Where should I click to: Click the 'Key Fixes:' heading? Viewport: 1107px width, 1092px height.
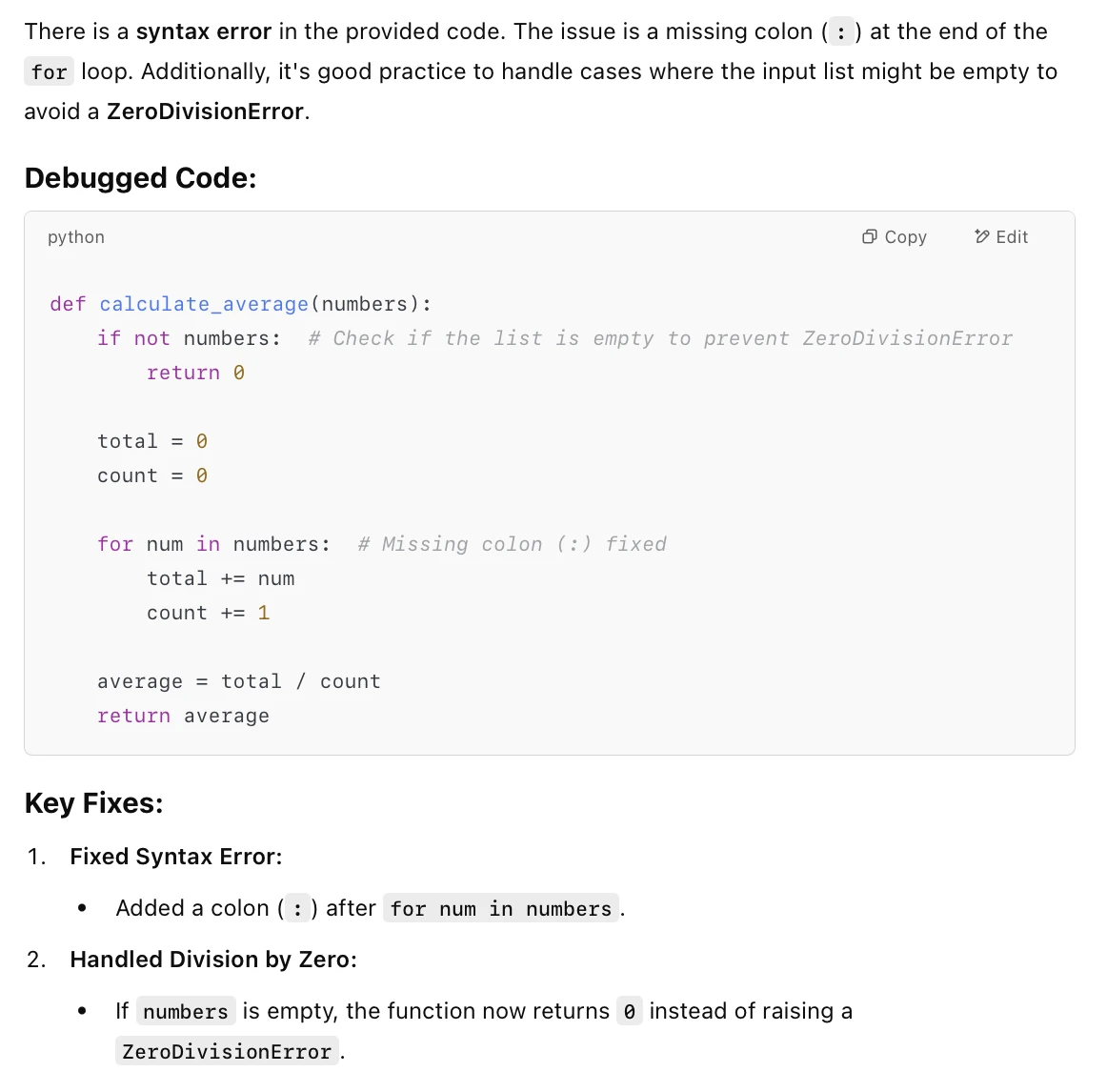[94, 803]
